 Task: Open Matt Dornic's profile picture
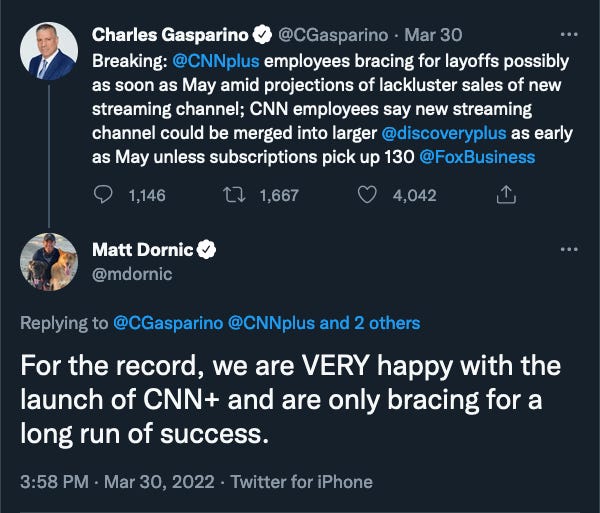pos(47,262)
